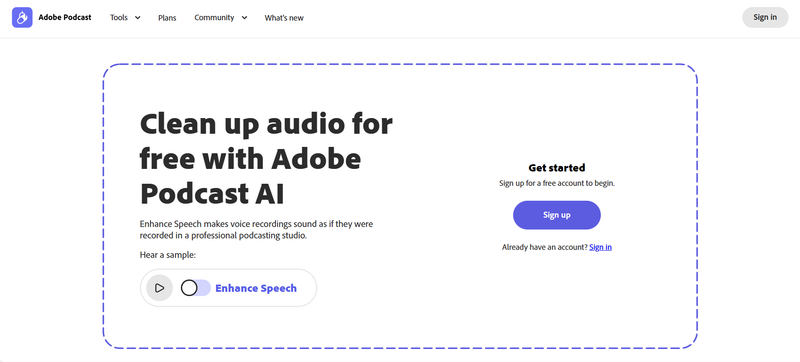Click the purple Sign up button
Image resolution: width=800 pixels, height=362 pixels.
(557, 215)
